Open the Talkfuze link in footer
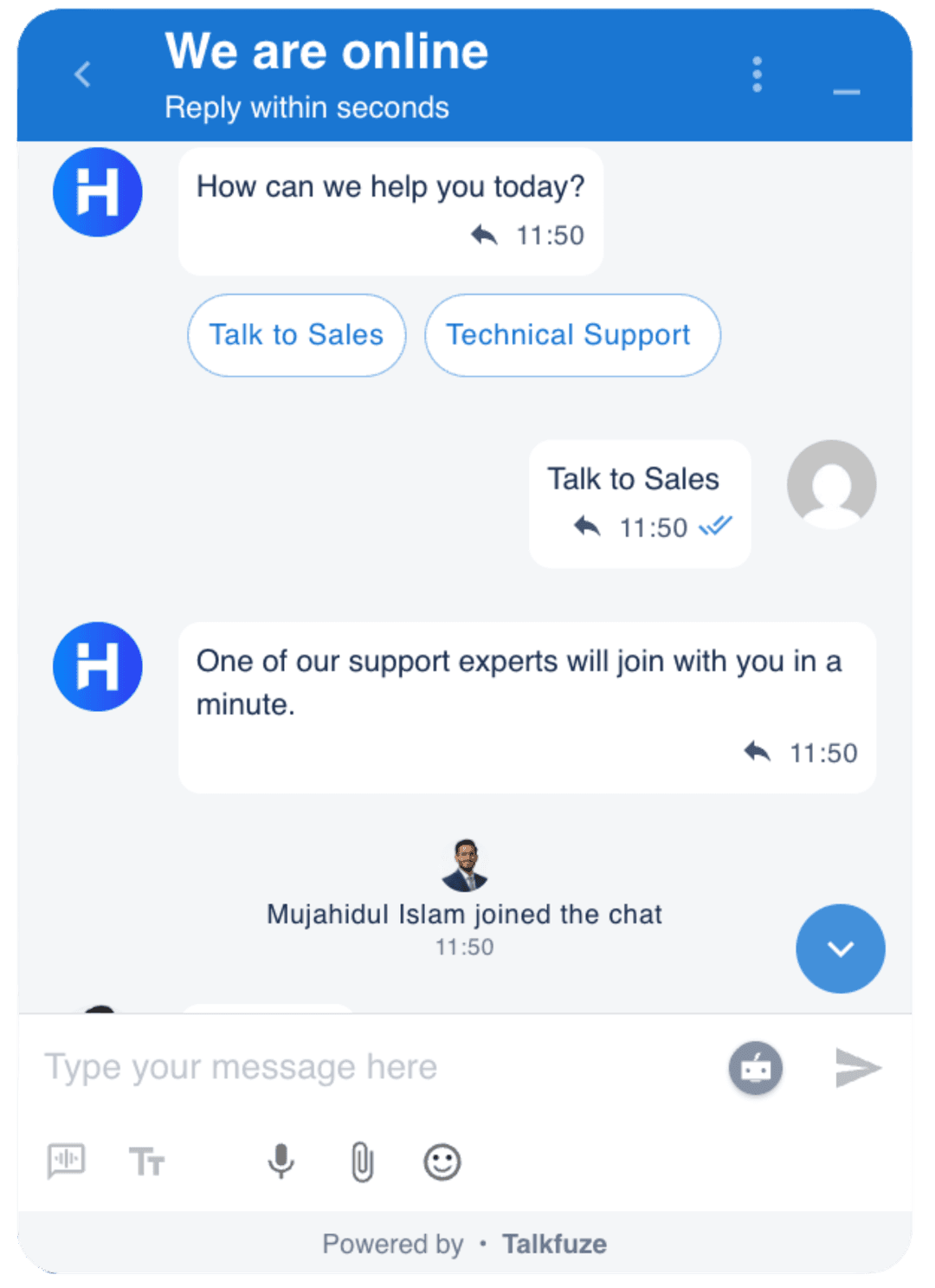The image size is (935, 1288). (554, 1244)
